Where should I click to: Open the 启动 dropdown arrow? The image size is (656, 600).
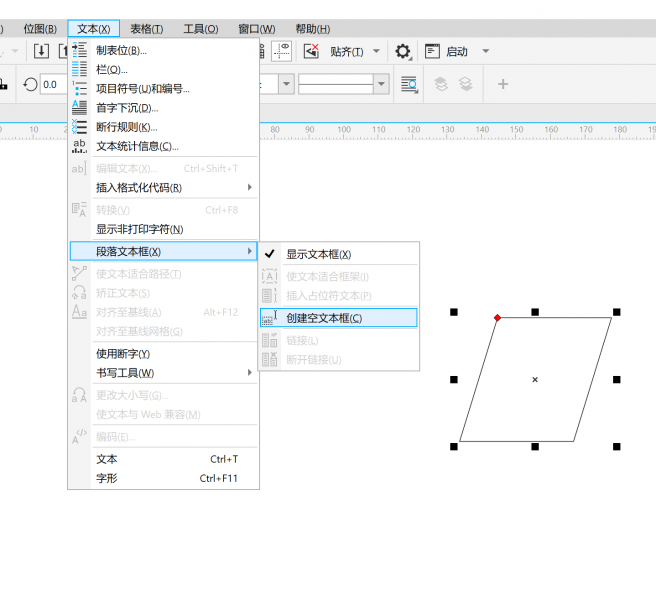(486, 51)
